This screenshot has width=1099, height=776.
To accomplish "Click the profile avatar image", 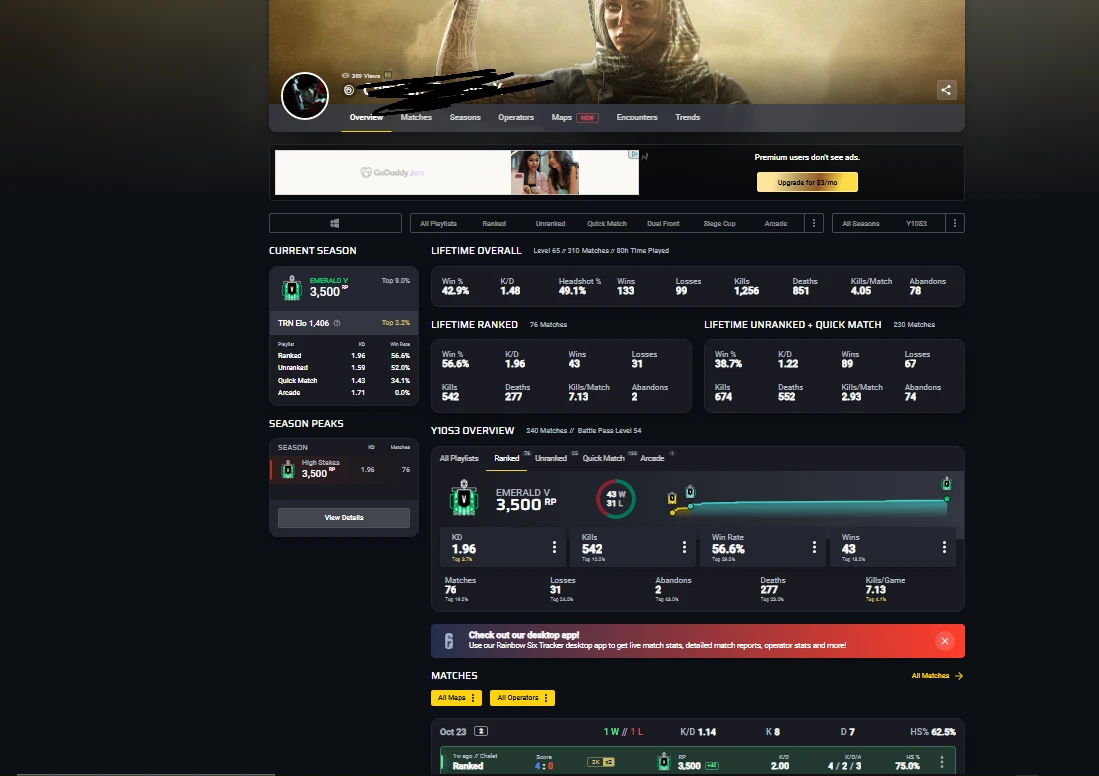I will [305, 96].
